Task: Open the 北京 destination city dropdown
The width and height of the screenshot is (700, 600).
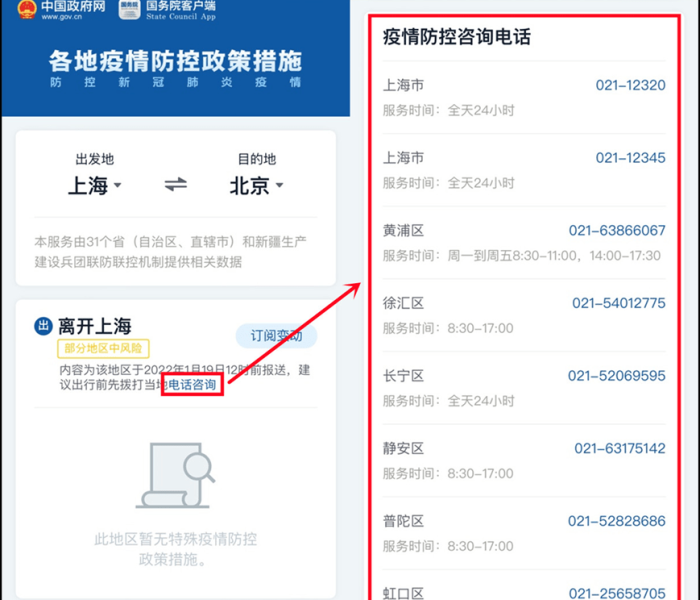Action: click(256, 186)
